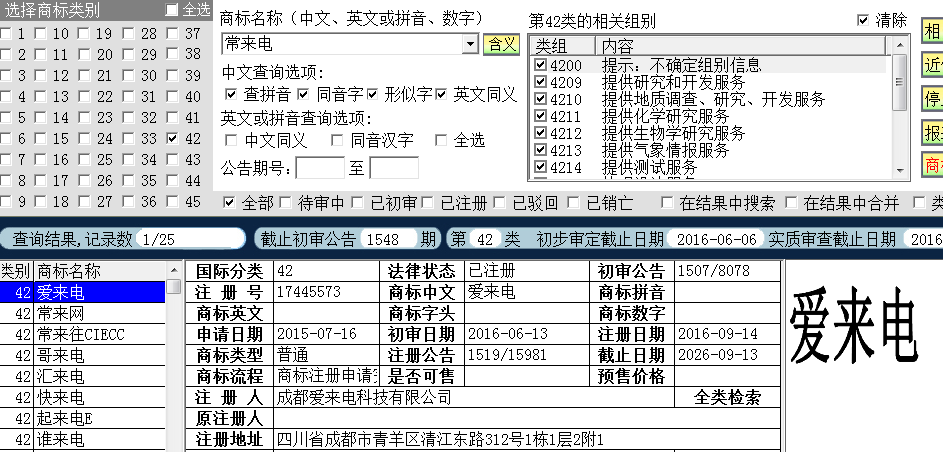Click the ending 公告期号 input box
943x452 pixels.
(394, 168)
